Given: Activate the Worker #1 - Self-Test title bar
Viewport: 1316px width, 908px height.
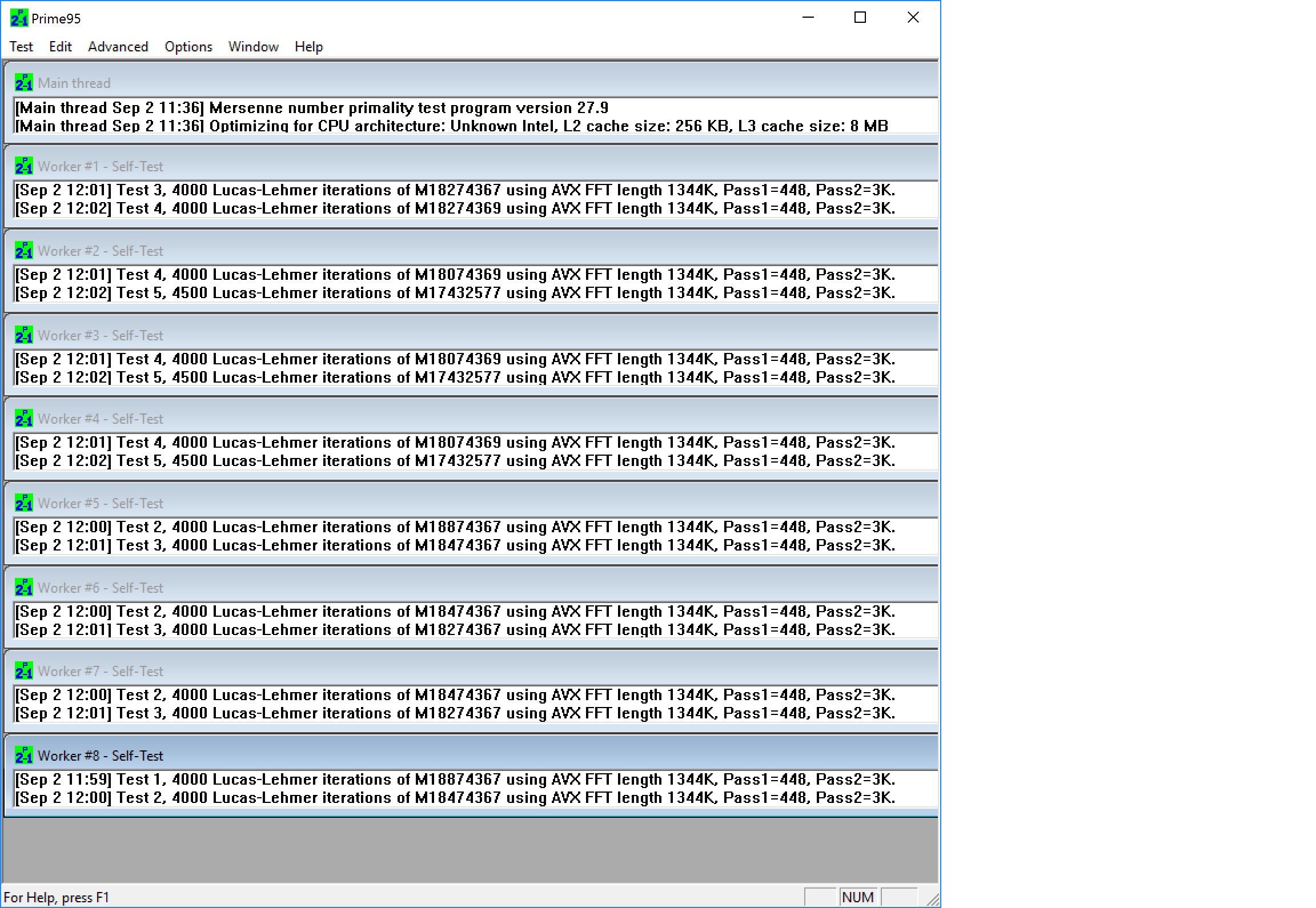Looking at the screenshot, I should pyautogui.click(x=471, y=164).
